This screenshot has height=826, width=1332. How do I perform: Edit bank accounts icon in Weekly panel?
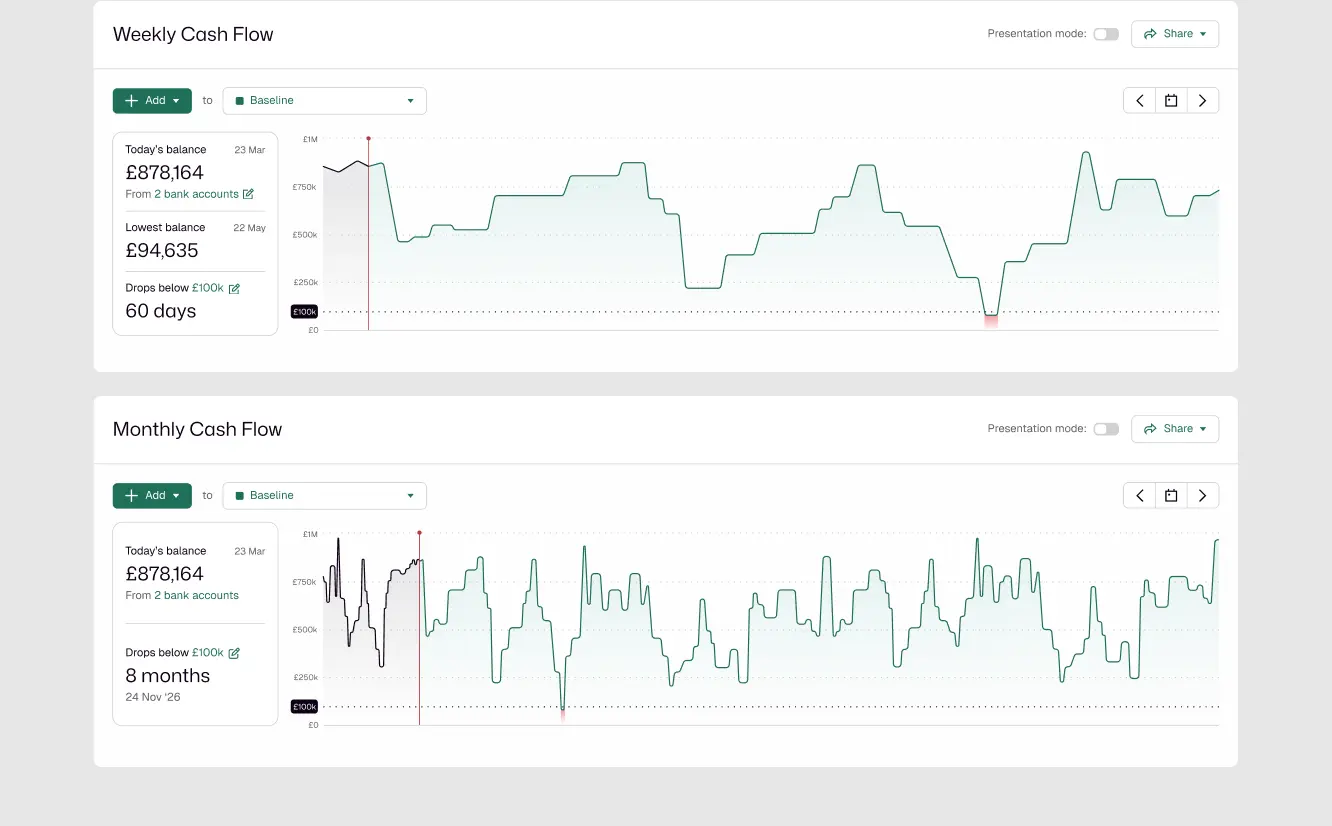tap(248, 194)
